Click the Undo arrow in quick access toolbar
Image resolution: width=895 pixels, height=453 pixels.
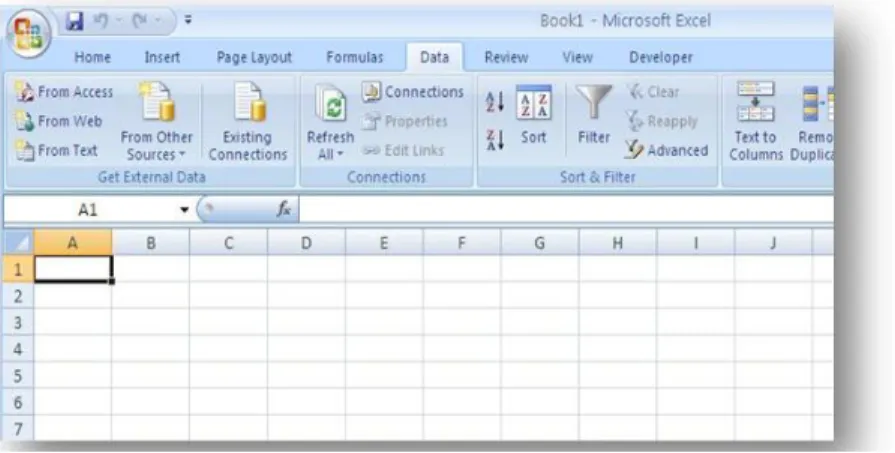coord(100,21)
